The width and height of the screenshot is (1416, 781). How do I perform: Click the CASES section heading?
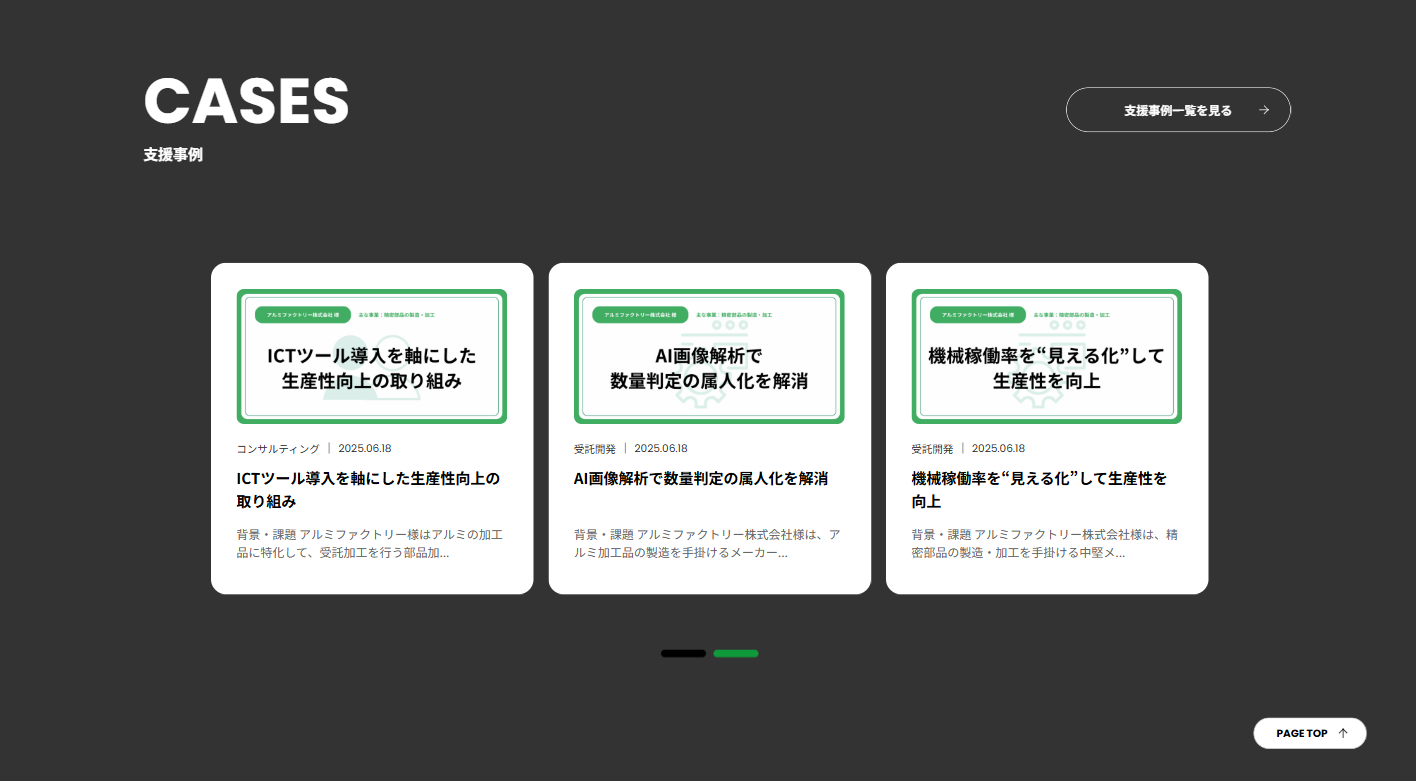246,101
